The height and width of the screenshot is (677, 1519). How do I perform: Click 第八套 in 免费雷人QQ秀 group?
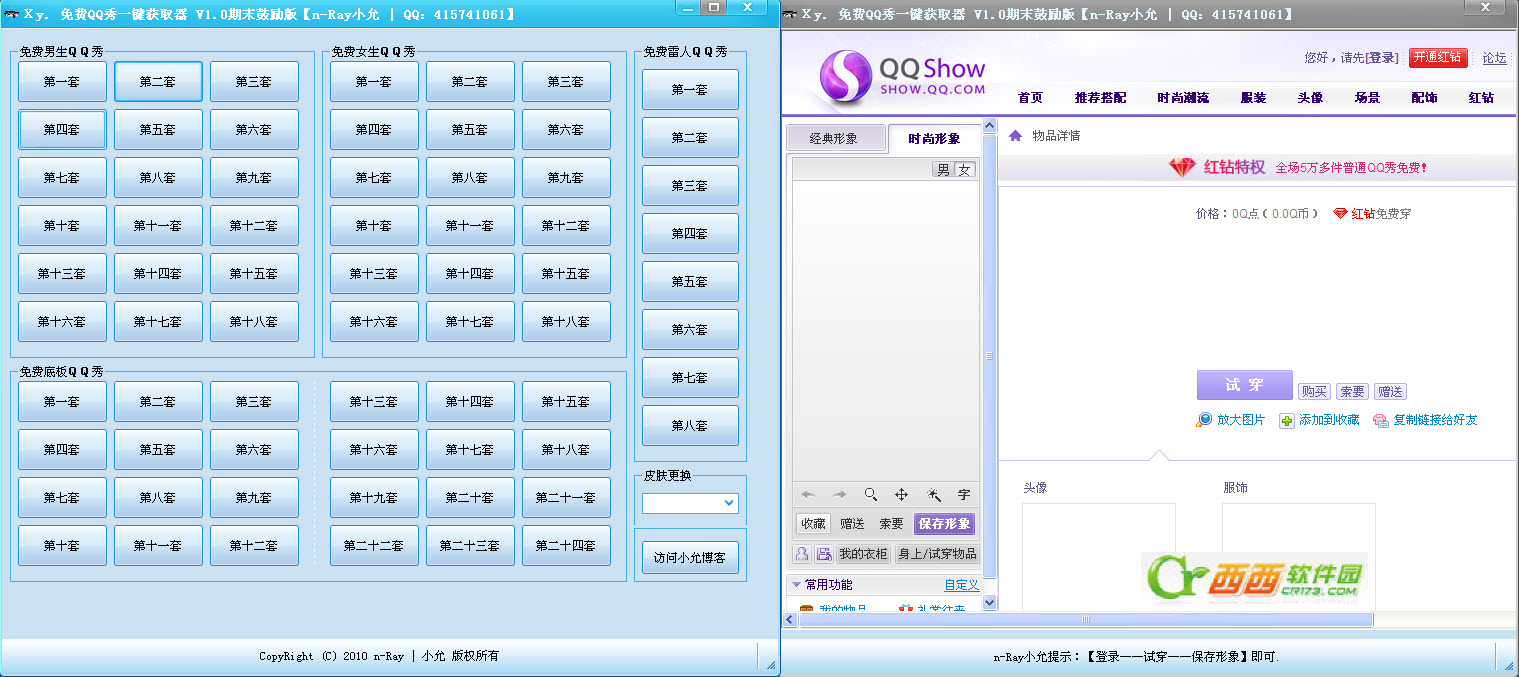690,425
